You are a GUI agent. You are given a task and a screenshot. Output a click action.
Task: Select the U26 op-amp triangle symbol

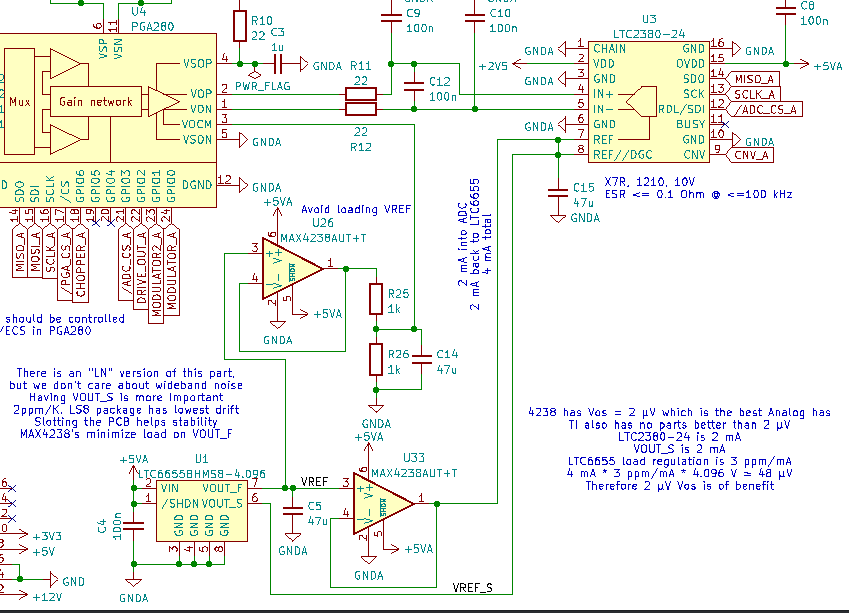click(x=292, y=269)
